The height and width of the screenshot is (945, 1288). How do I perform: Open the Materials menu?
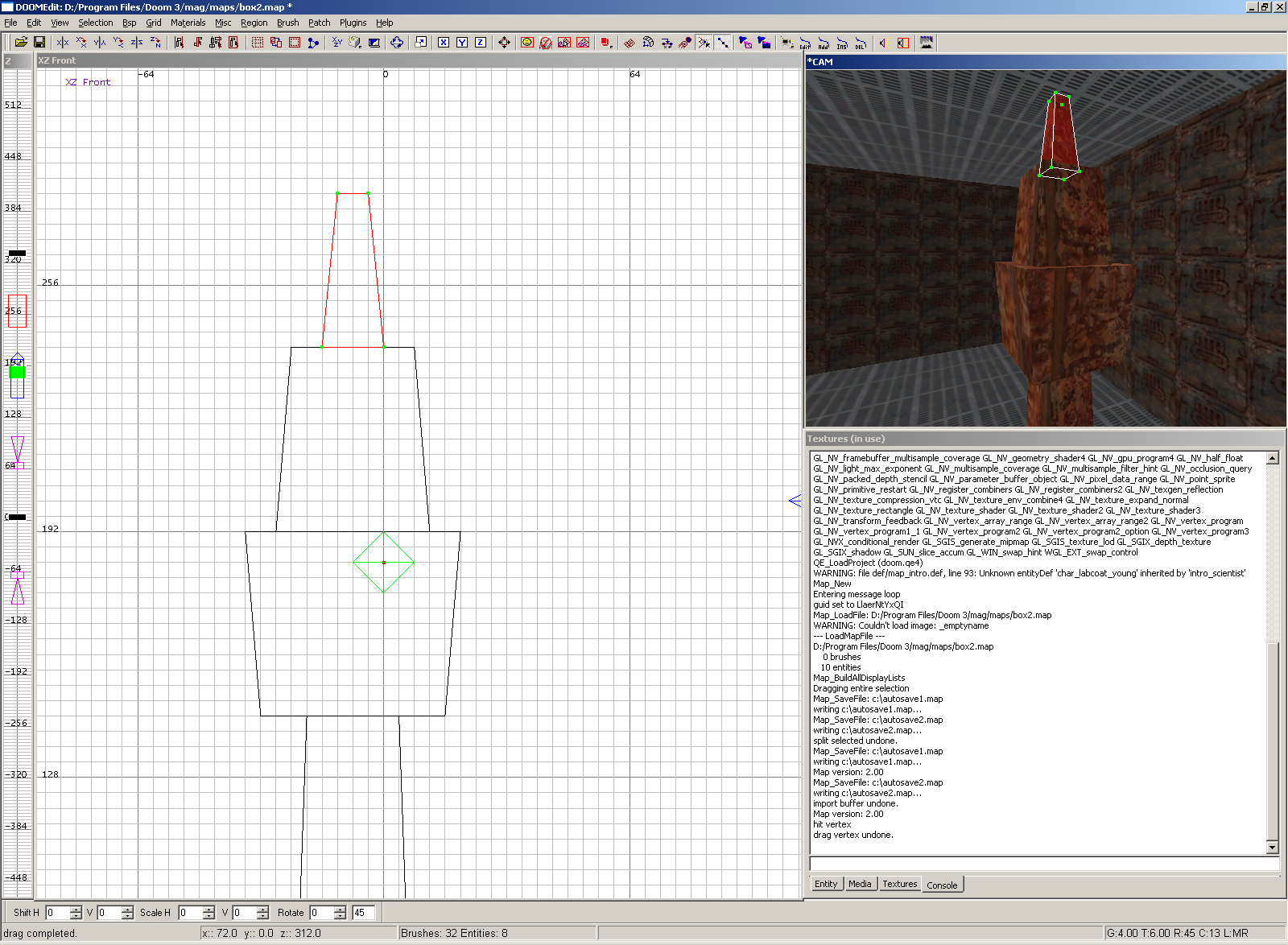[188, 23]
